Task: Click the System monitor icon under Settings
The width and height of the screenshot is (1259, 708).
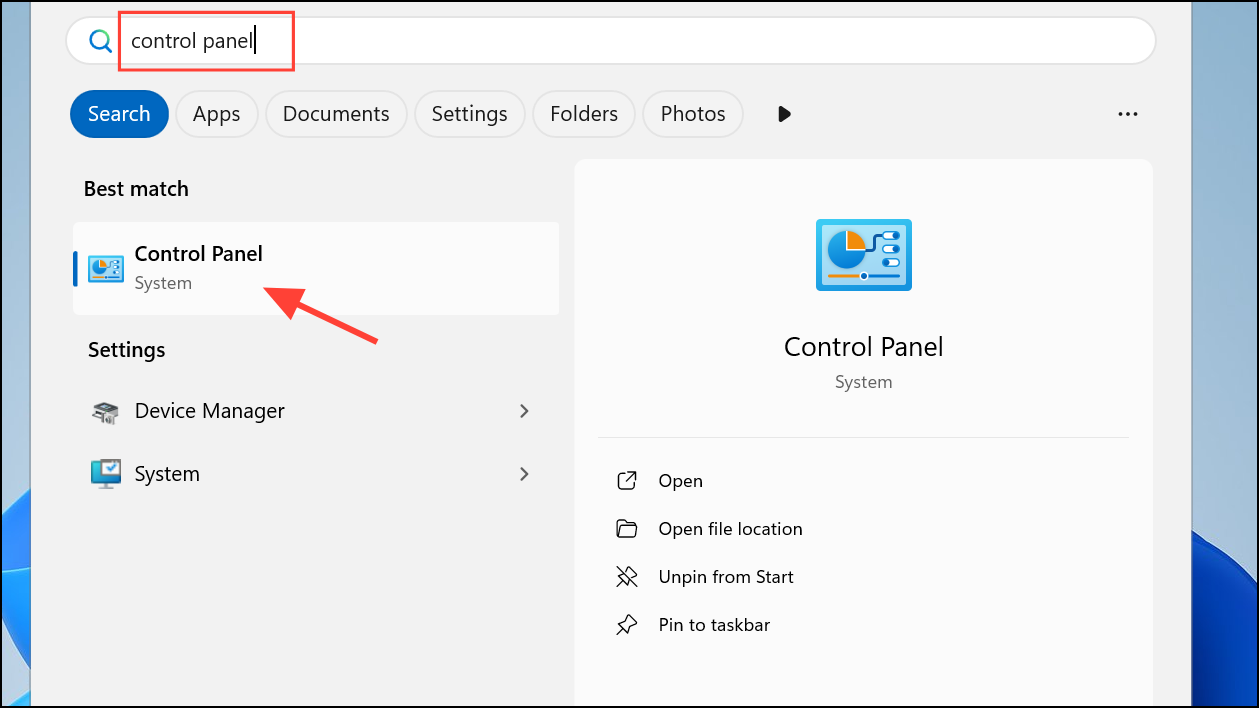Action: point(105,474)
